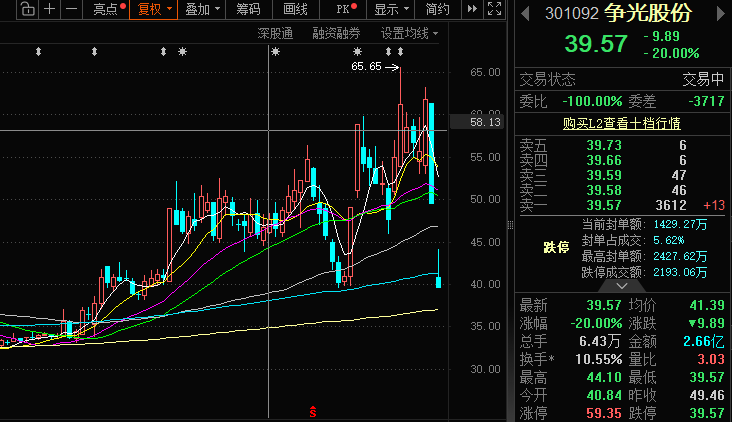732x422 pixels.
Task: Click the fast-forward double arrow icon
Action: (x=472, y=9)
